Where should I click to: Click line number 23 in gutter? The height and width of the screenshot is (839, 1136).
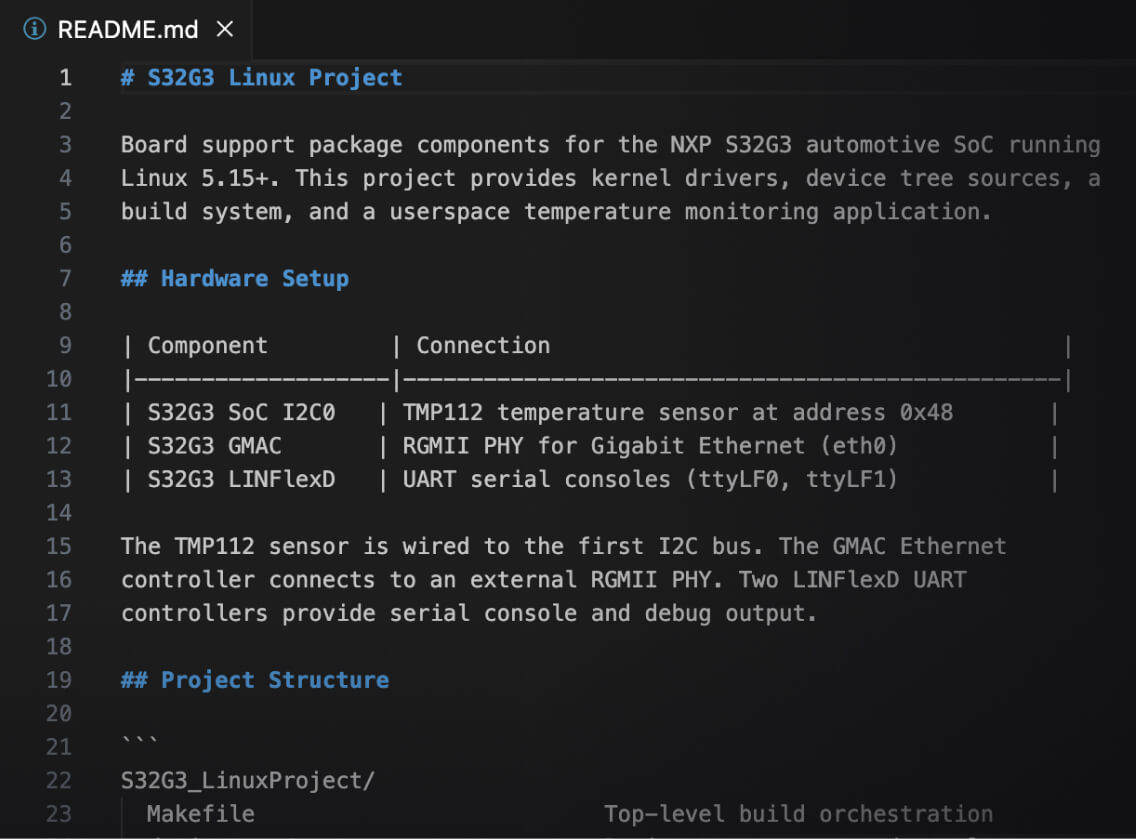(x=59, y=814)
